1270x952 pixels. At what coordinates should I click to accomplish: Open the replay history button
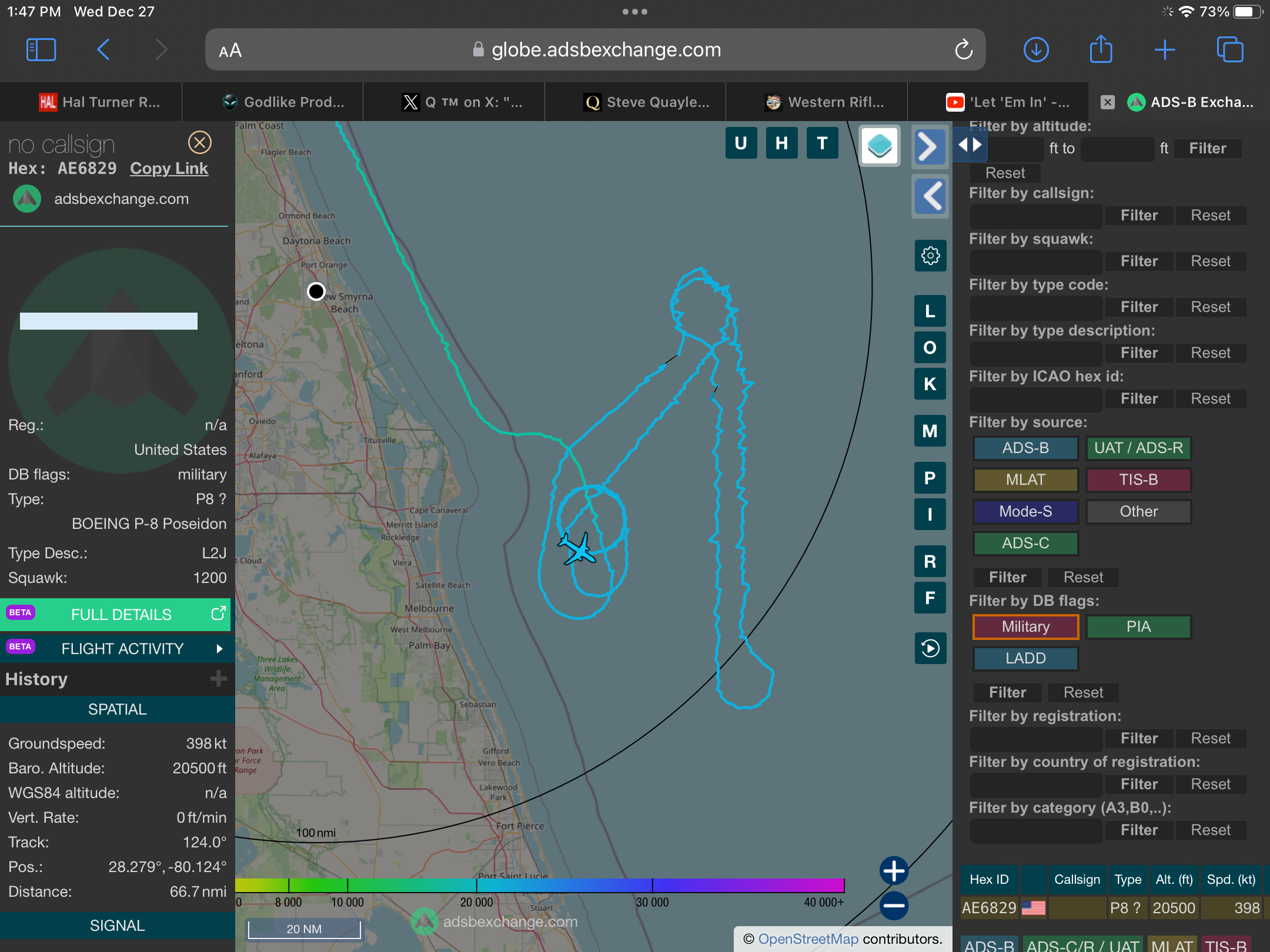coord(930,648)
